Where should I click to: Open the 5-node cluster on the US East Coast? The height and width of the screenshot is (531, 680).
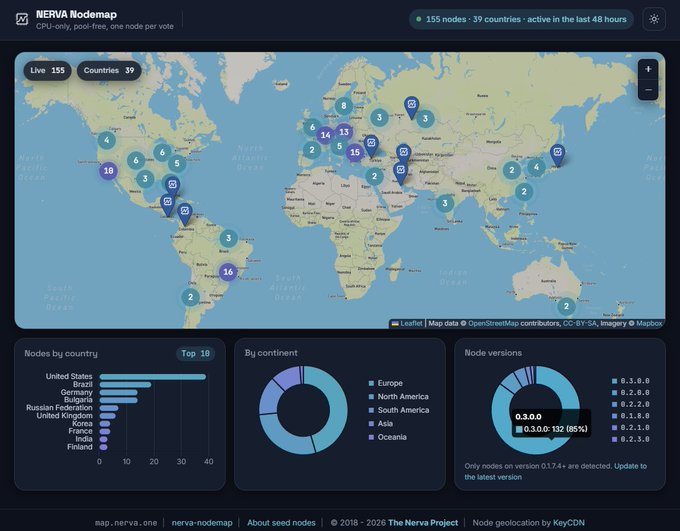177,164
